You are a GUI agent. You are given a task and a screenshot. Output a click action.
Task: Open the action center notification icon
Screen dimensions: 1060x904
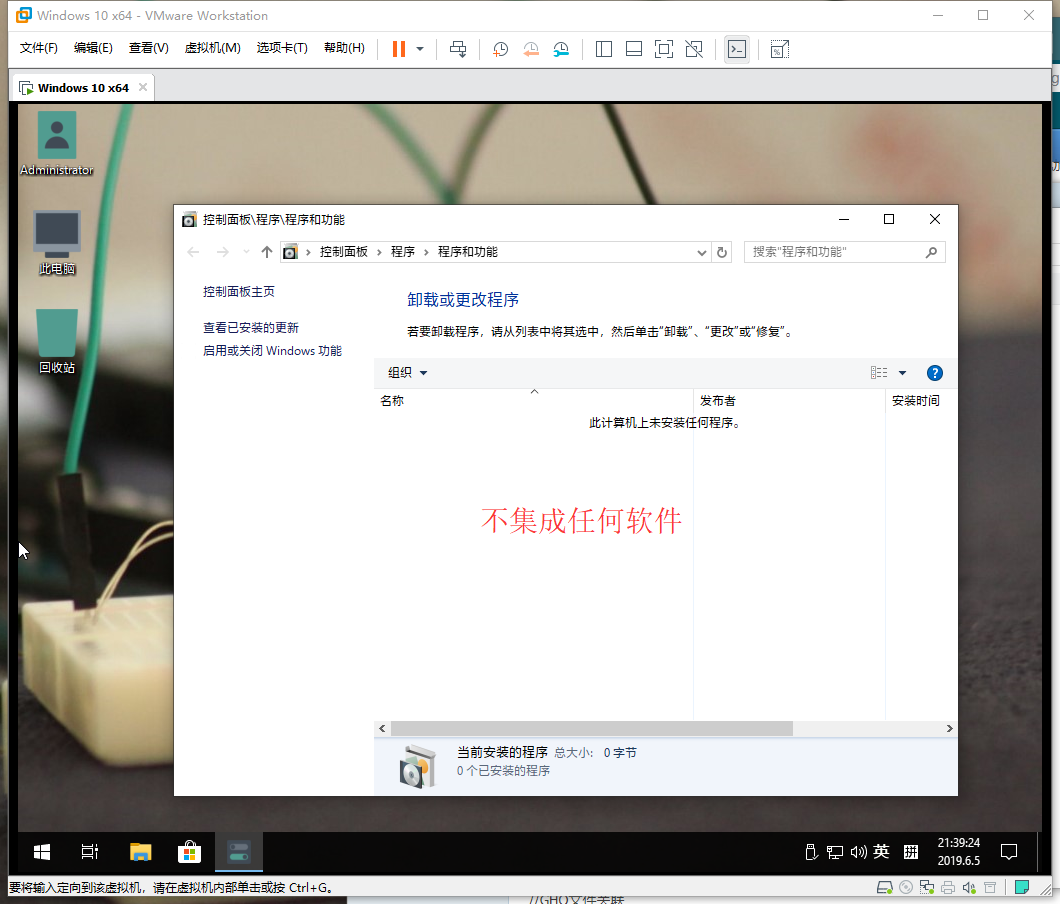(1009, 852)
